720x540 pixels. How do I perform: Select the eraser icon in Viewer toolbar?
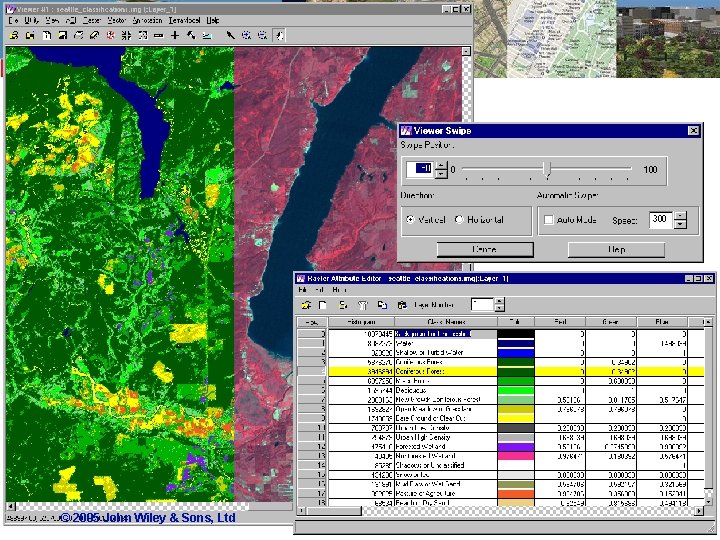(x=94, y=35)
